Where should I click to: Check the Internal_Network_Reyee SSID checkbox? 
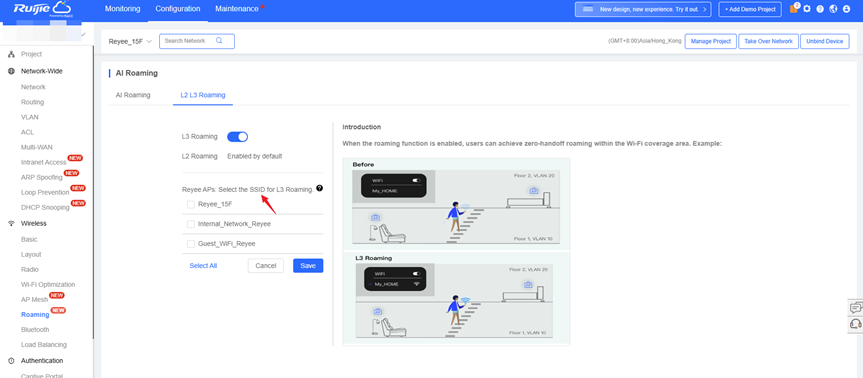pyautogui.click(x=191, y=224)
